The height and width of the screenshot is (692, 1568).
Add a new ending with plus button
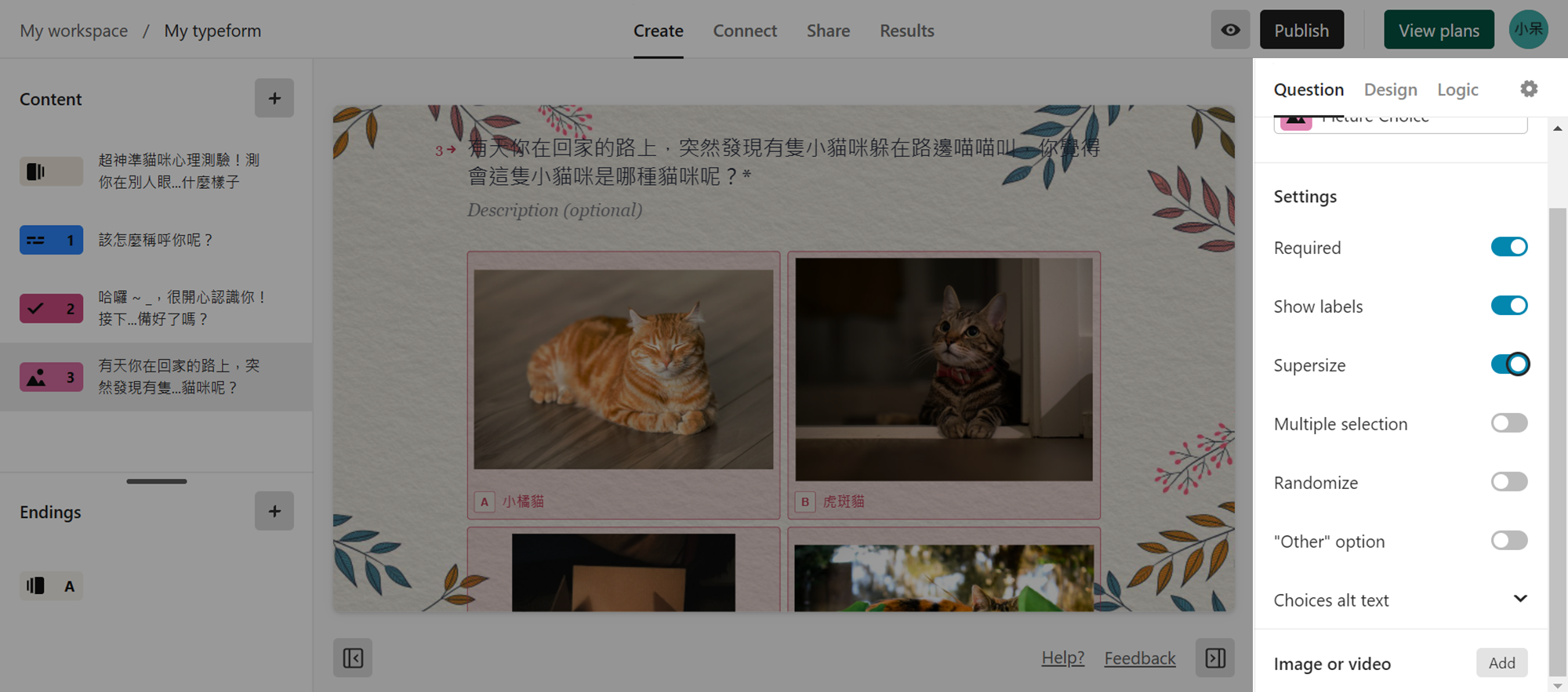pyautogui.click(x=274, y=511)
